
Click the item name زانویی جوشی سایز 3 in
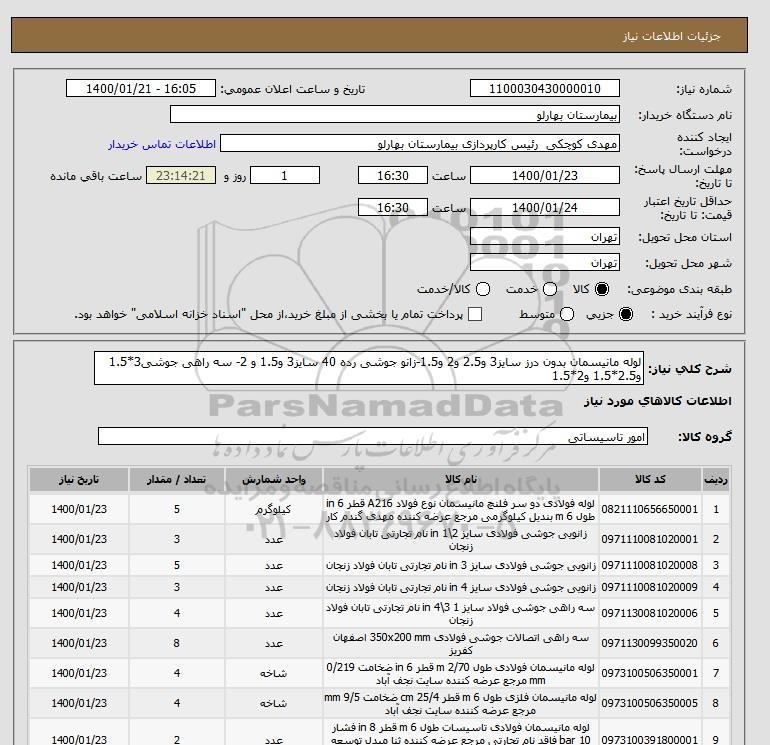461,565
